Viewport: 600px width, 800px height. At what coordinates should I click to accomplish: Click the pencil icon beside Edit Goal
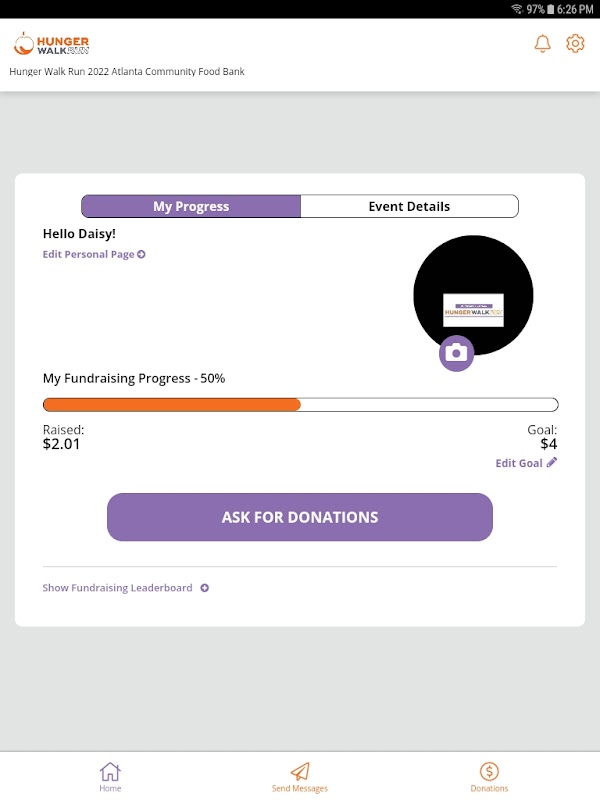pos(552,463)
